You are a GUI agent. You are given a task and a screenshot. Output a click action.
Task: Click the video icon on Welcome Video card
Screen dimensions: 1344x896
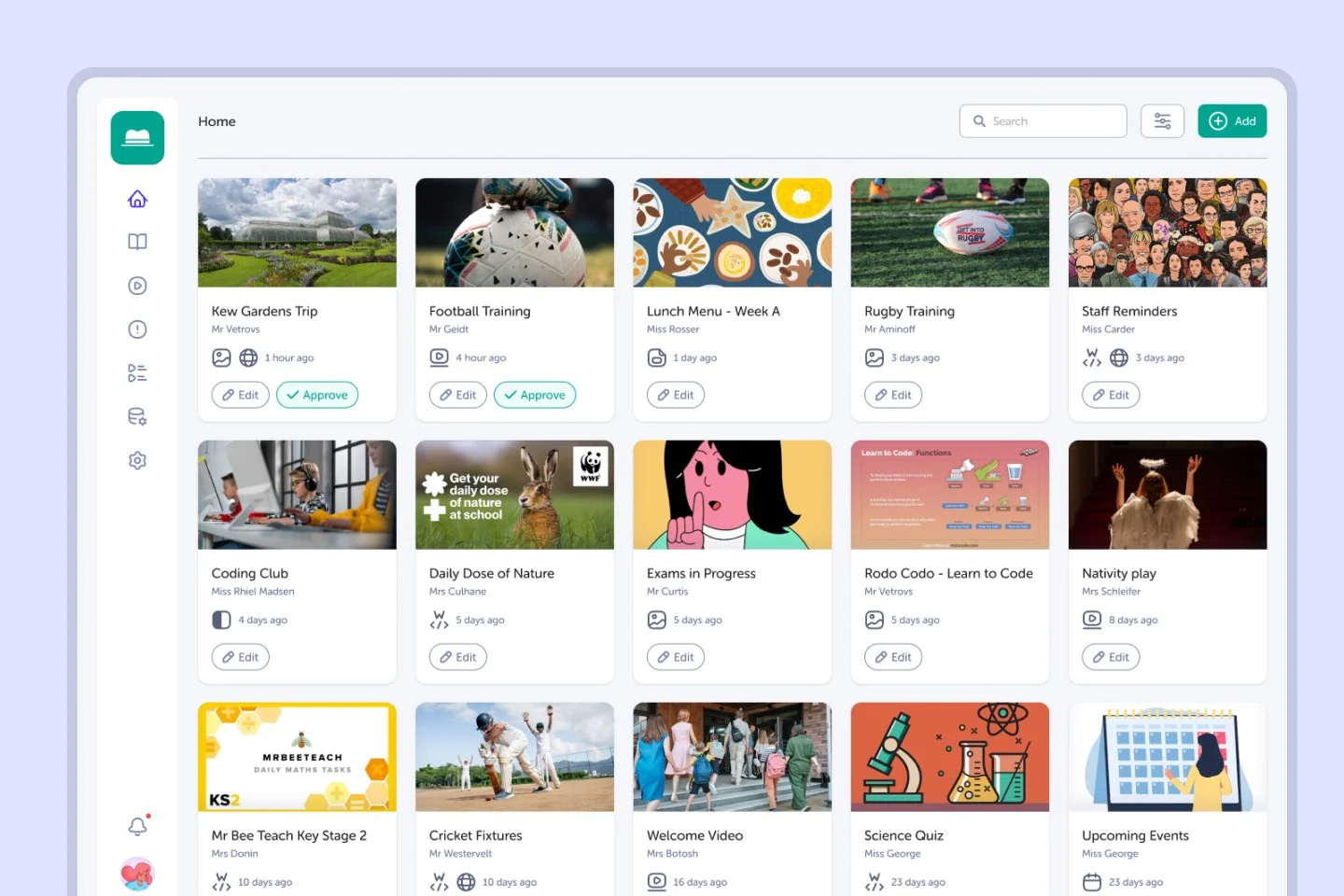[x=656, y=882]
